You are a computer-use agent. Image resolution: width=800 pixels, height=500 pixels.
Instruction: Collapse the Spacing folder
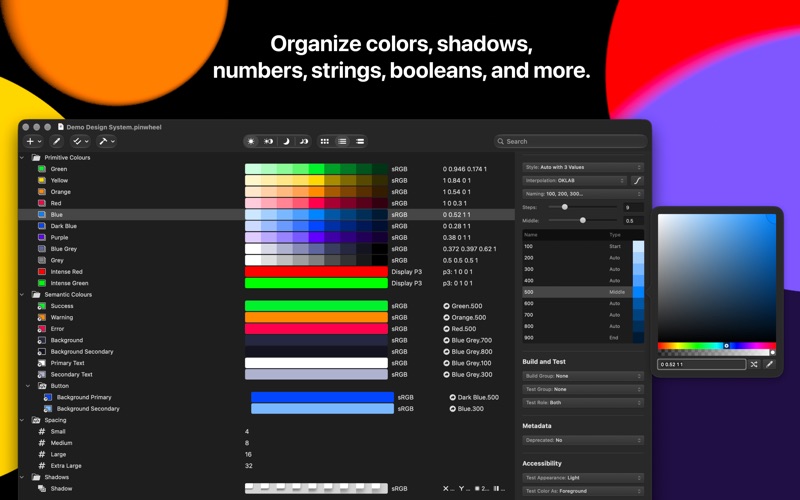[x=22, y=420]
